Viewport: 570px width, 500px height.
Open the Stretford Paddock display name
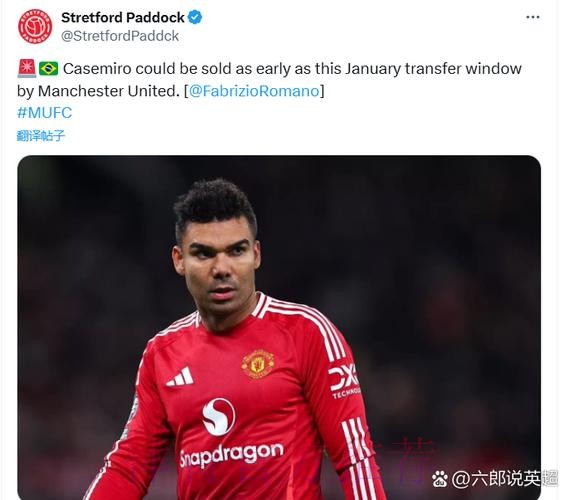click(x=123, y=17)
